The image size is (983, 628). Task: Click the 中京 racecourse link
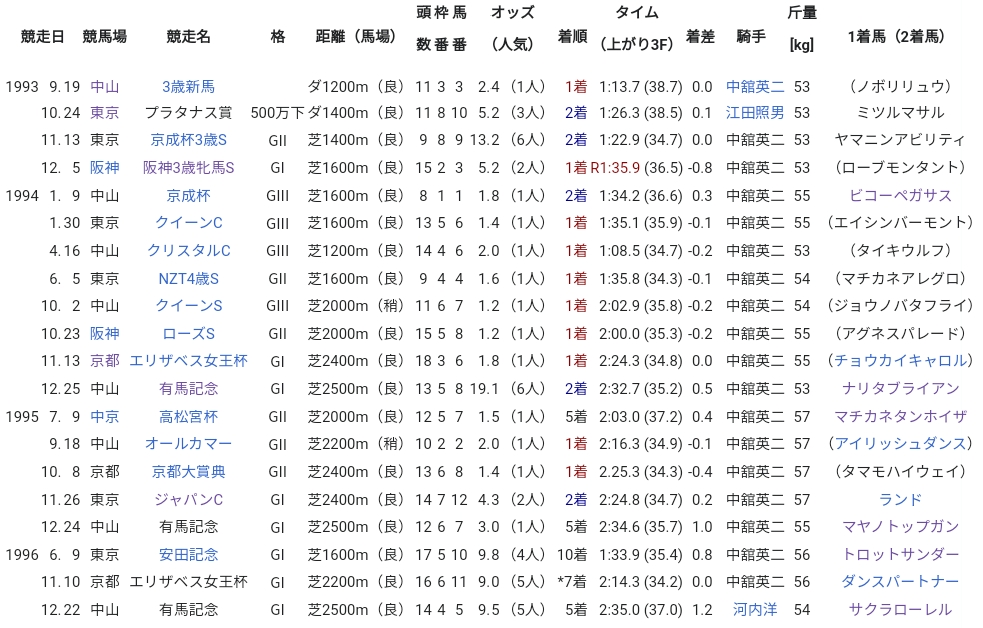(104, 416)
